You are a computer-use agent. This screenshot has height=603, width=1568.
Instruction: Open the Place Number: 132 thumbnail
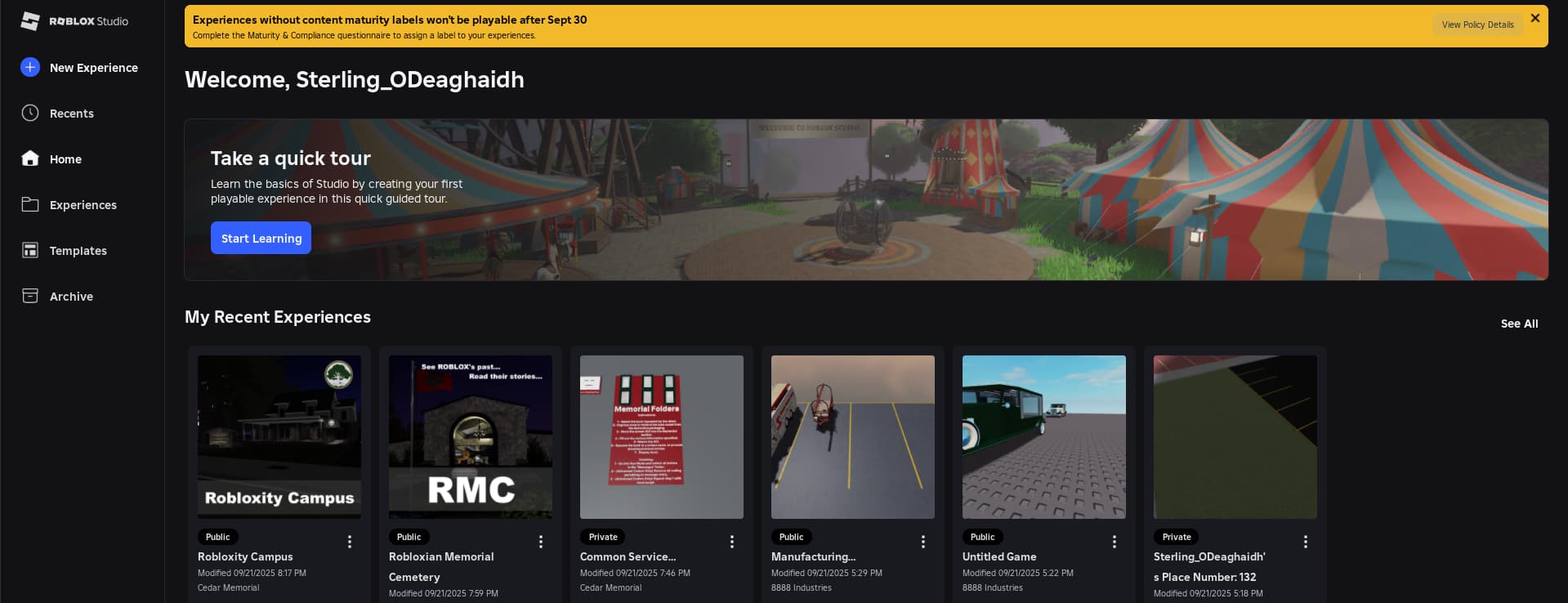click(1235, 437)
